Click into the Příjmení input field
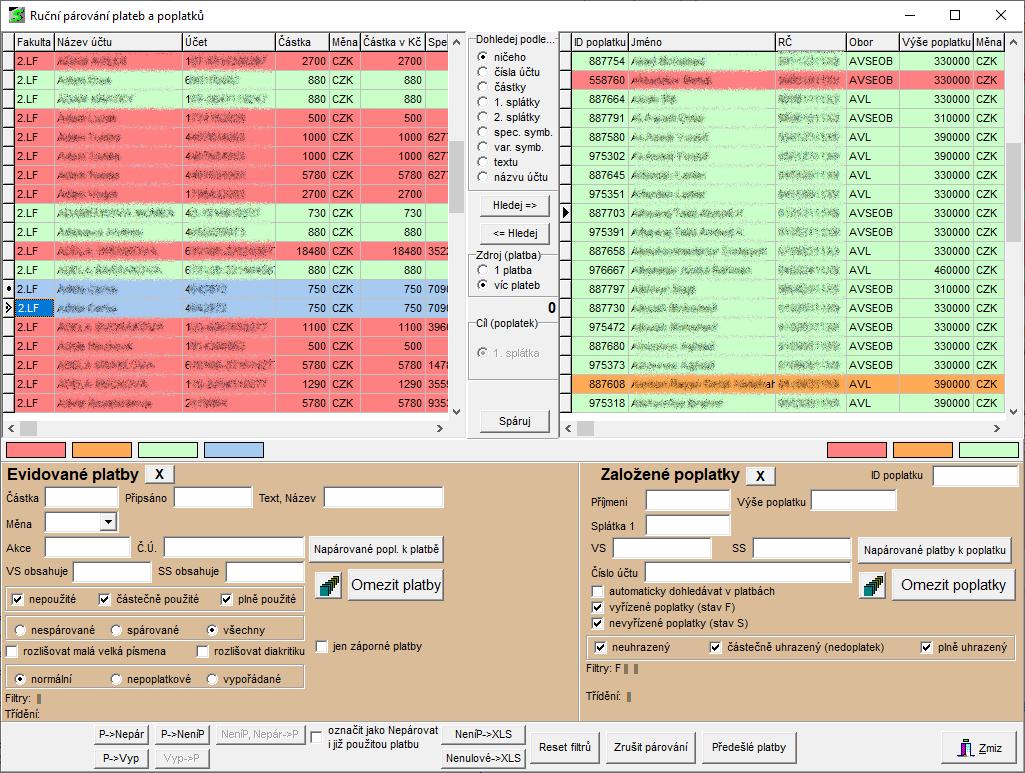1025x773 pixels. click(687, 501)
